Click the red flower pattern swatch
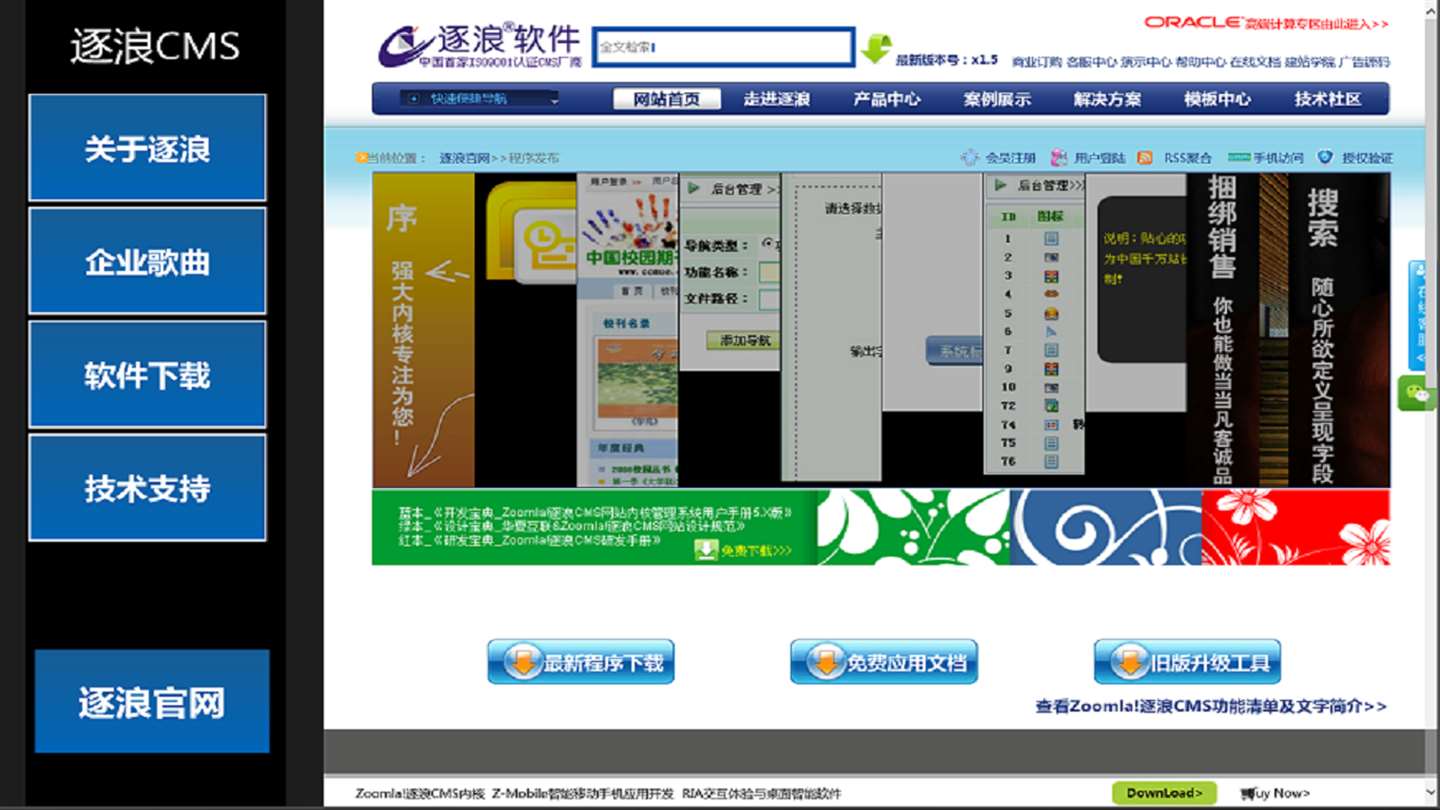Viewport: 1440px width, 810px height. coord(1296,527)
